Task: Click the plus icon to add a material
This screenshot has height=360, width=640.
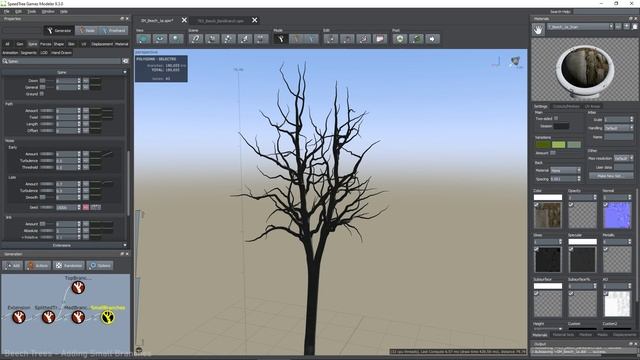Action: pos(627,27)
